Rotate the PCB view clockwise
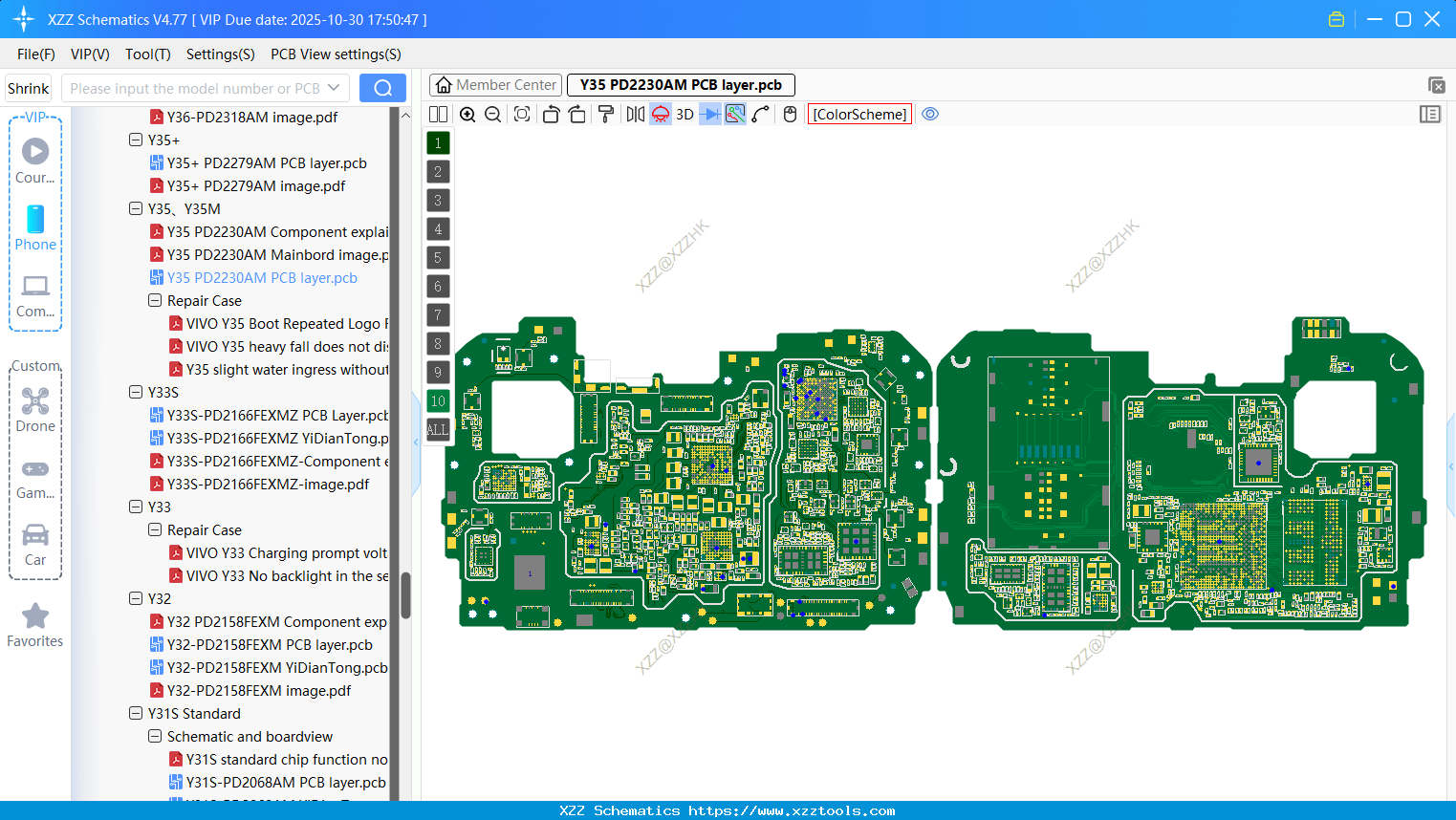Viewport: 1456px width, 820px height. 577,114
